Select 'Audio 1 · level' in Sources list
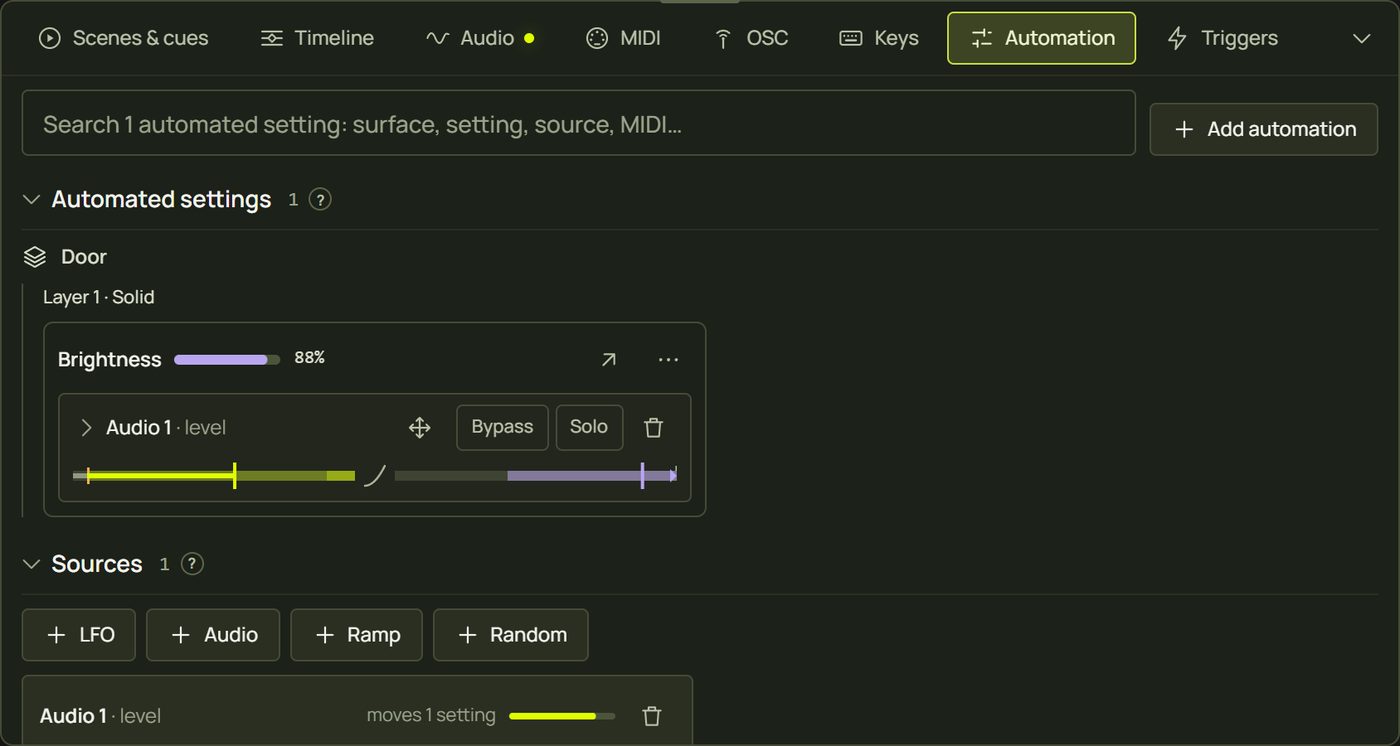 100,716
